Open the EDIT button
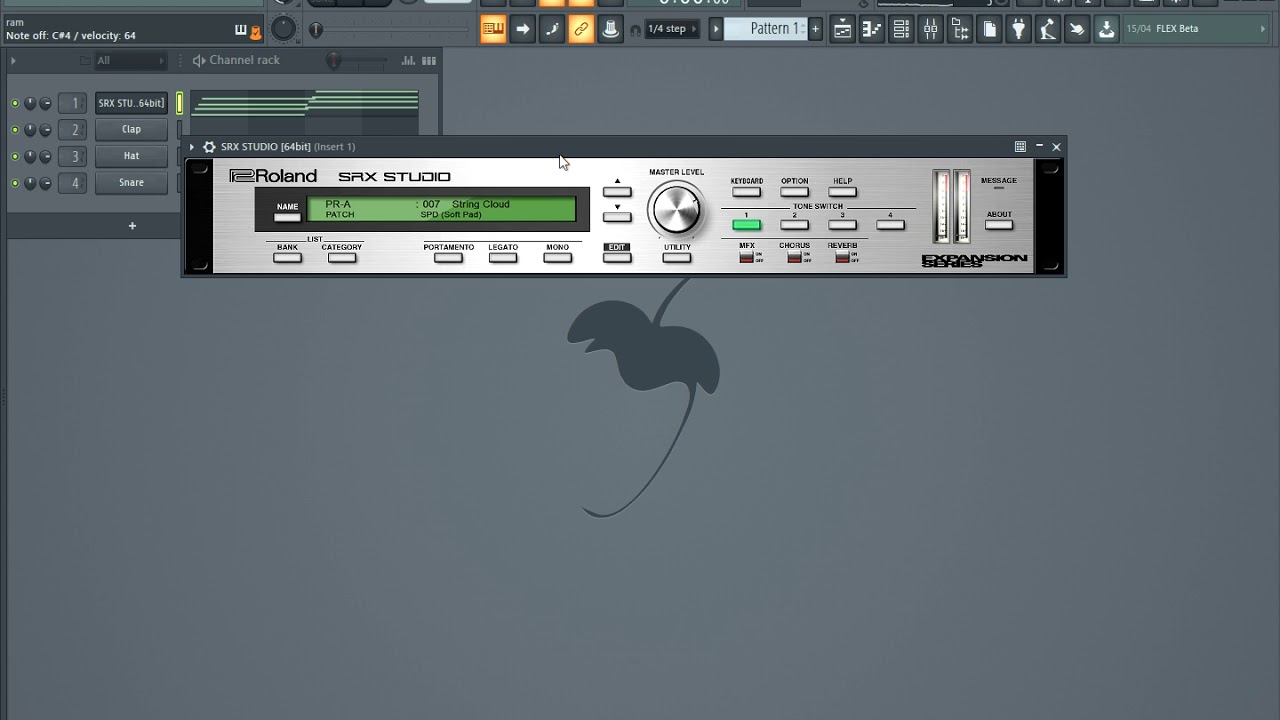Viewport: 1280px width, 720px height. [x=617, y=257]
